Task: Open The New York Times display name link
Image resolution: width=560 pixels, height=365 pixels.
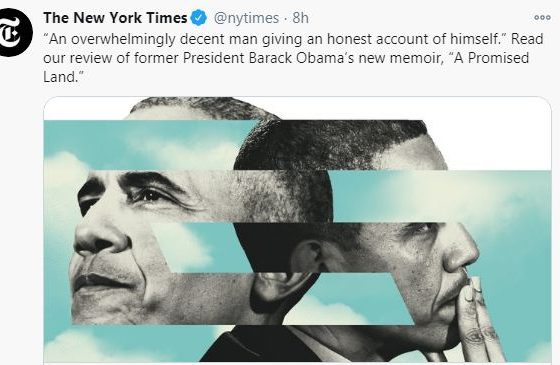Action: coord(115,18)
